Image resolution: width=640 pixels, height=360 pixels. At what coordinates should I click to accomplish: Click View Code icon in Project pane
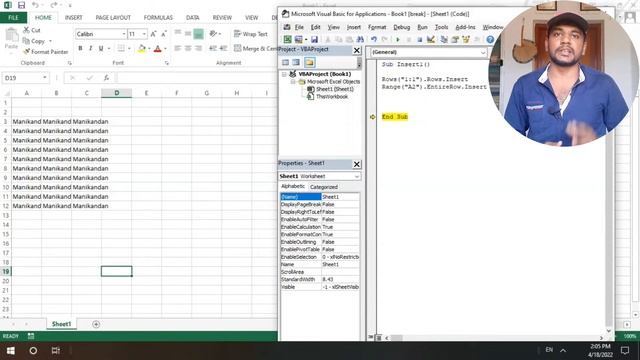pos(286,62)
